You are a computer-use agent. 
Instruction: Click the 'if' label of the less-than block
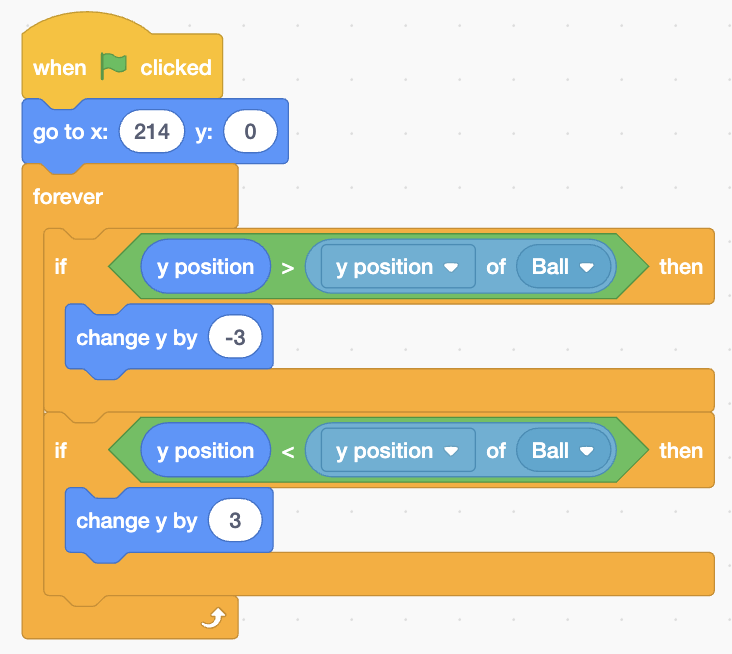61,451
